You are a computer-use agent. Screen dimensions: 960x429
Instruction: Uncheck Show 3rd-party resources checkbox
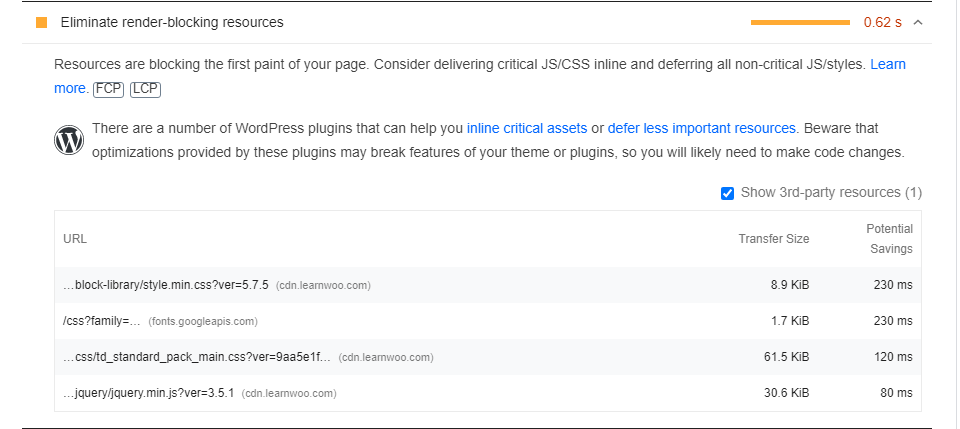click(x=728, y=192)
